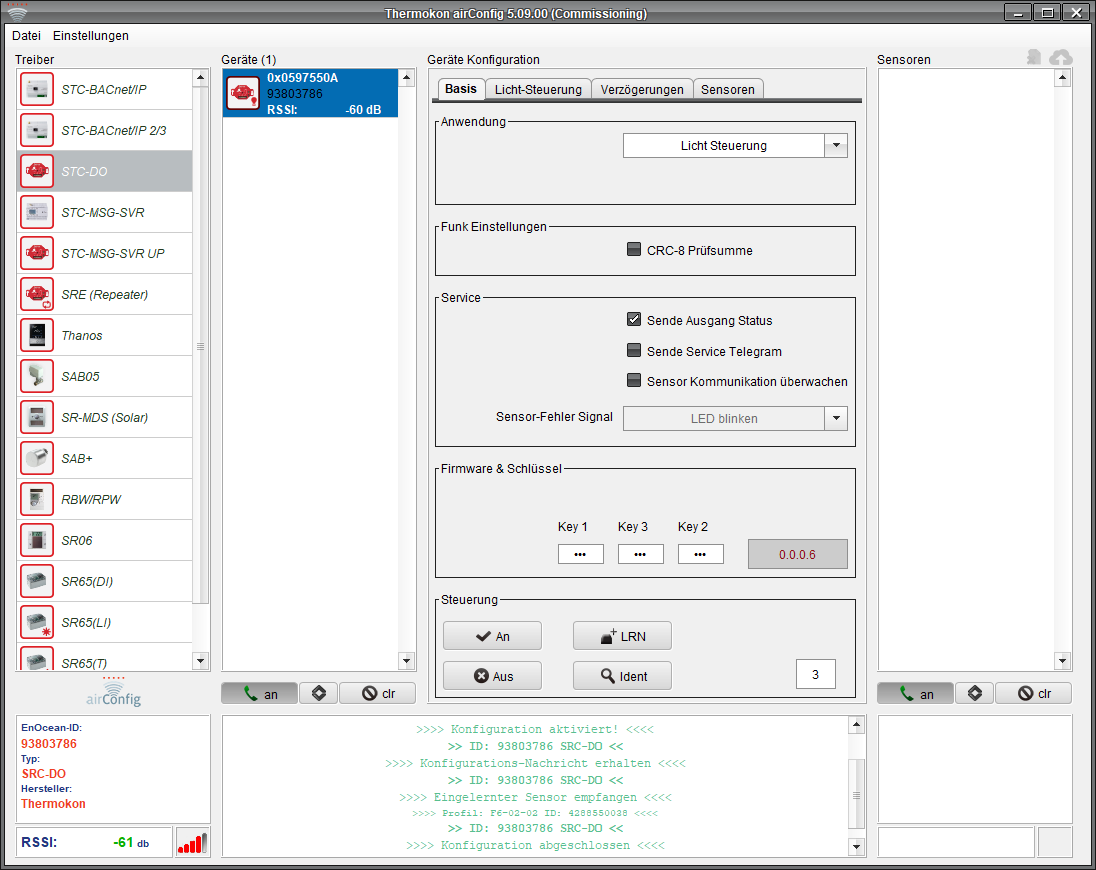Click the SRE (Repeater) driver icon
This screenshot has width=1096, height=870.
click(37, 295)
